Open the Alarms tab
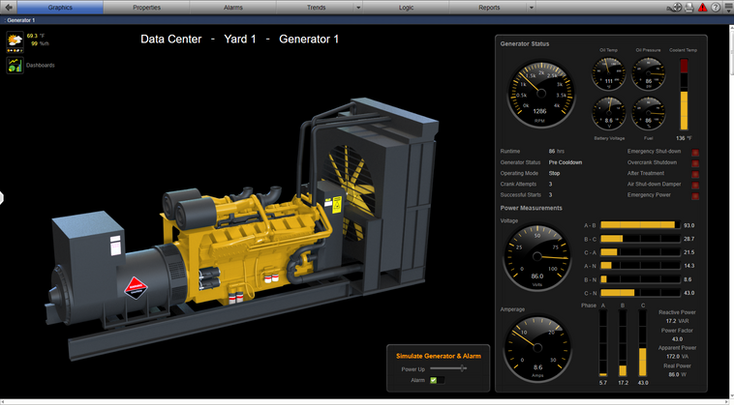734x405 pixels. pos(233,7)
